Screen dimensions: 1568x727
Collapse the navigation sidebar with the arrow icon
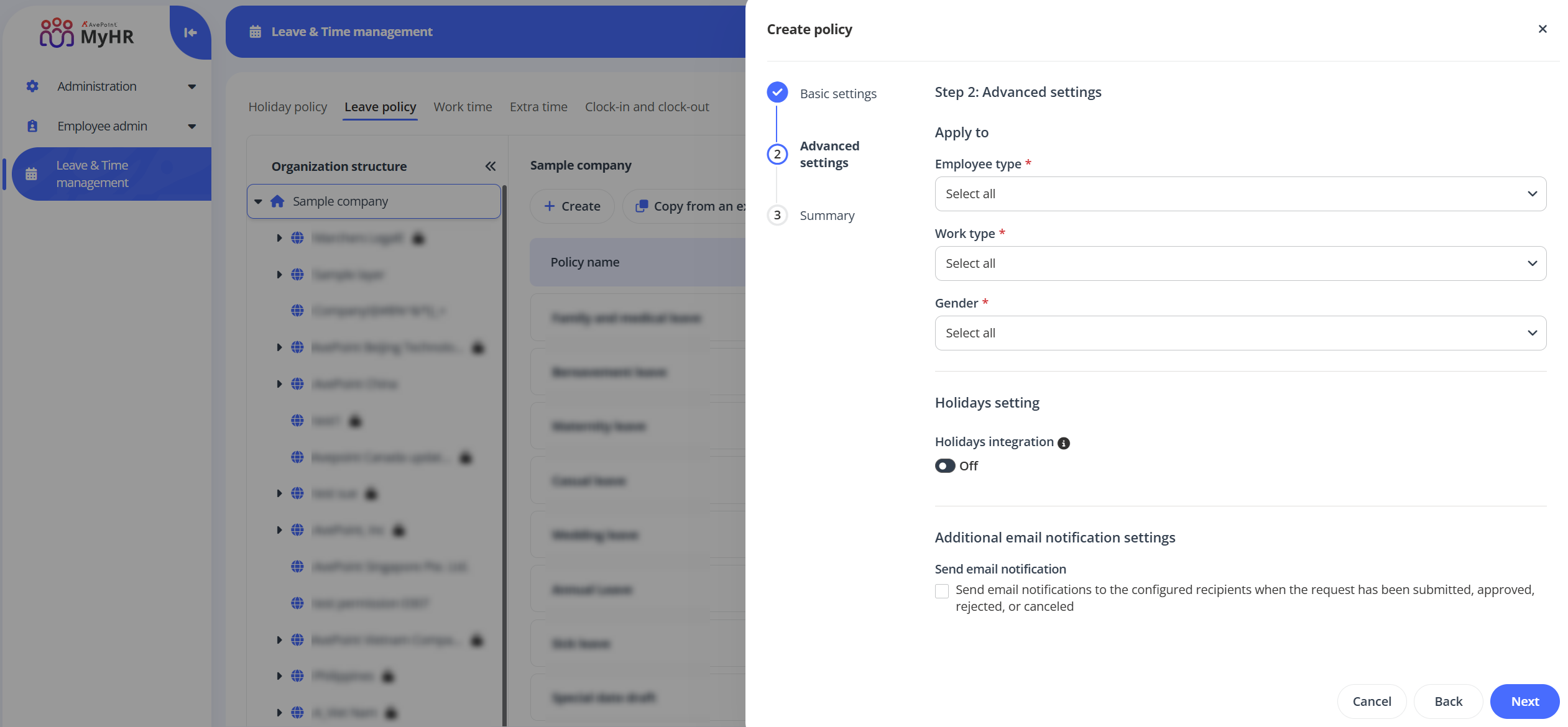[190, 32]
